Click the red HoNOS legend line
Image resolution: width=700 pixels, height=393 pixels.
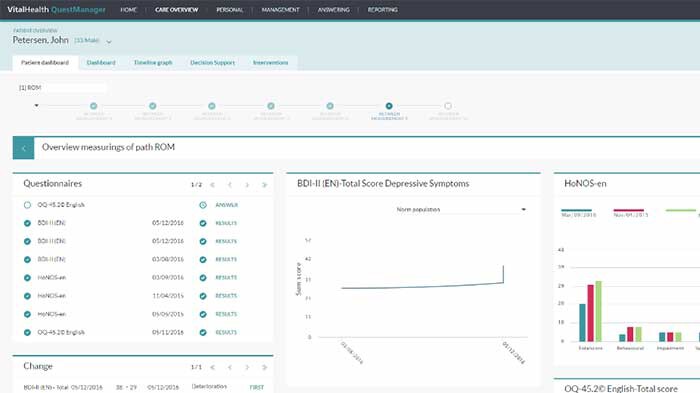(x=629, y=210)
